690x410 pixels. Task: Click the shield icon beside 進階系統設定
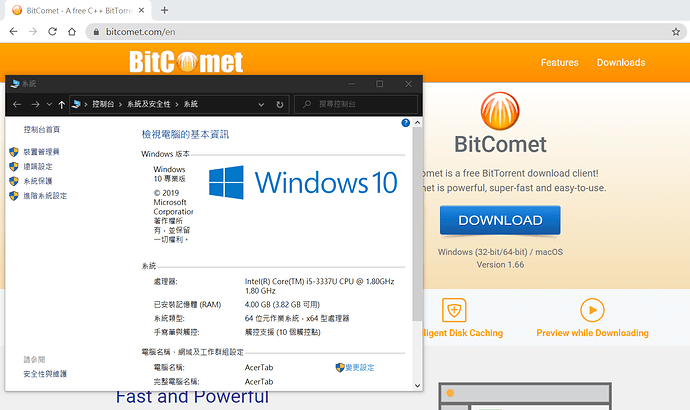pyautogui.click(x=14, y=196)
